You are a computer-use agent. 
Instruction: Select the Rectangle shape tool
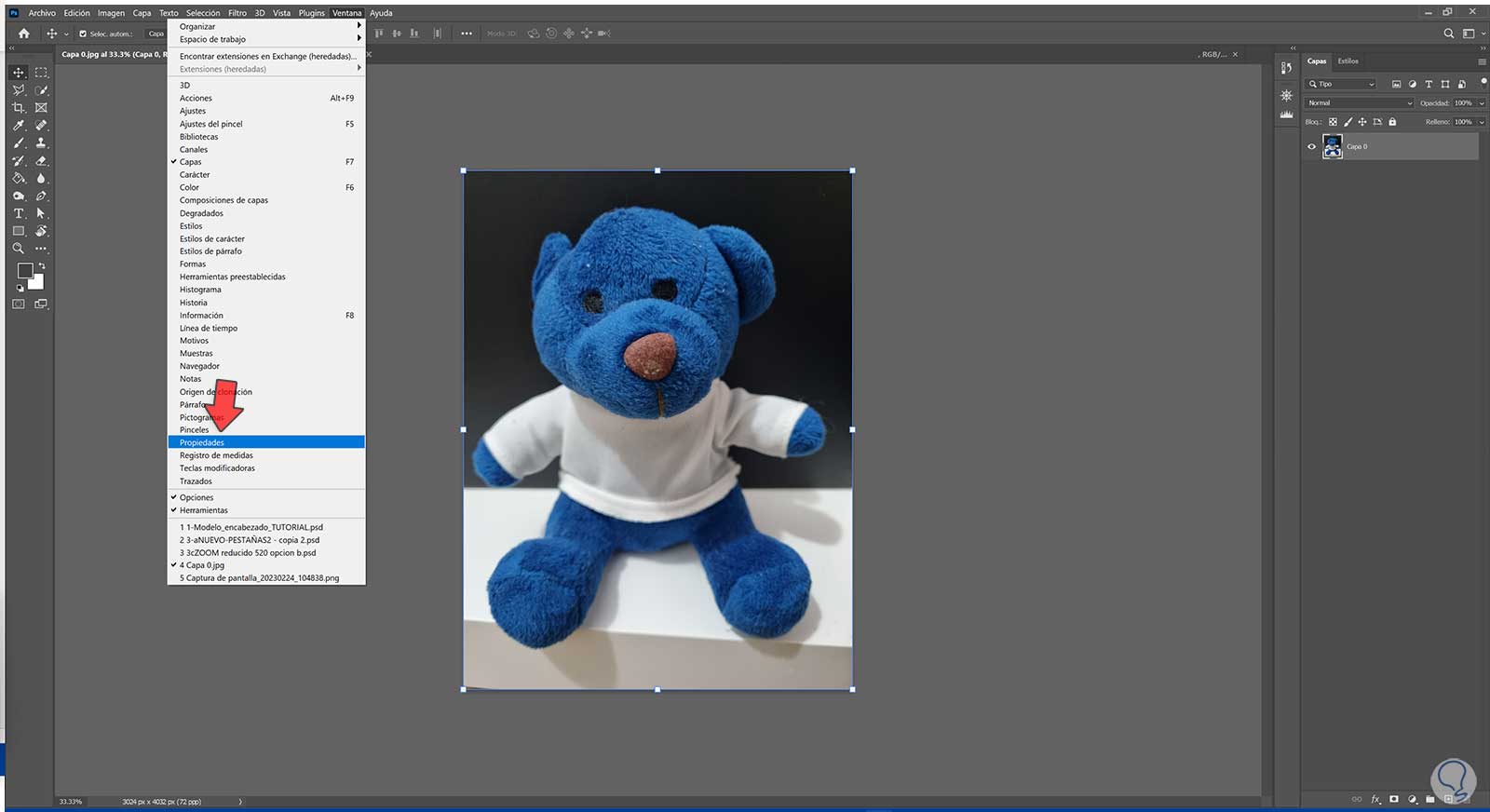click(x=19, y=231)
